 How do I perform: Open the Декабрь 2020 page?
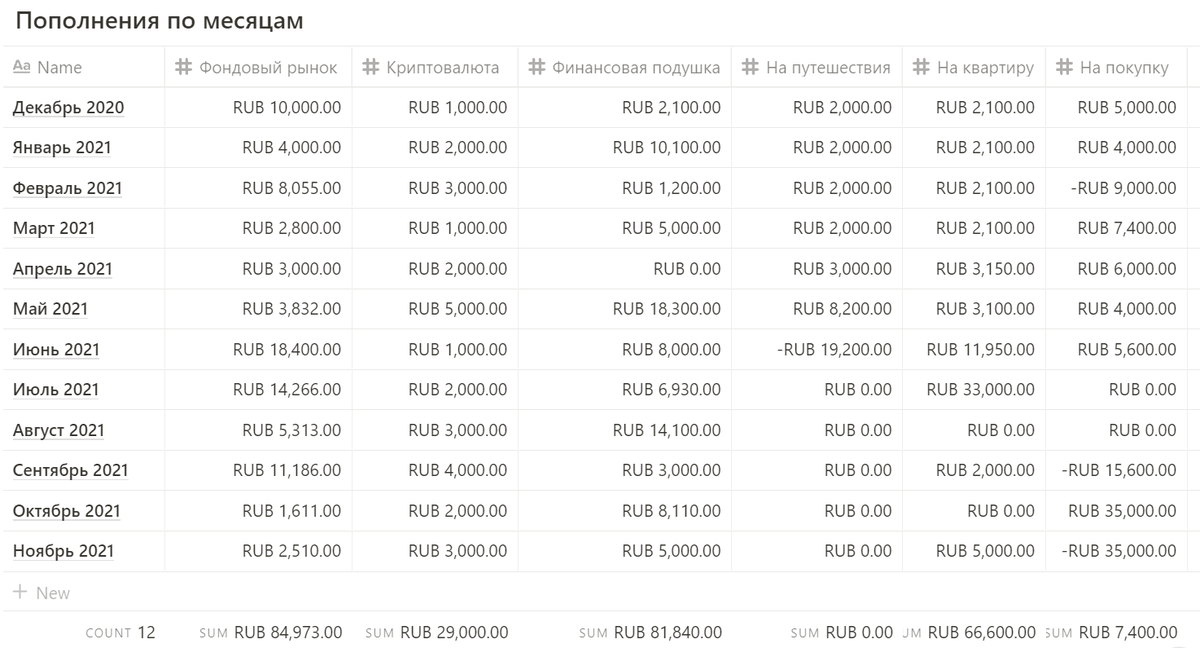pos(69,107)
